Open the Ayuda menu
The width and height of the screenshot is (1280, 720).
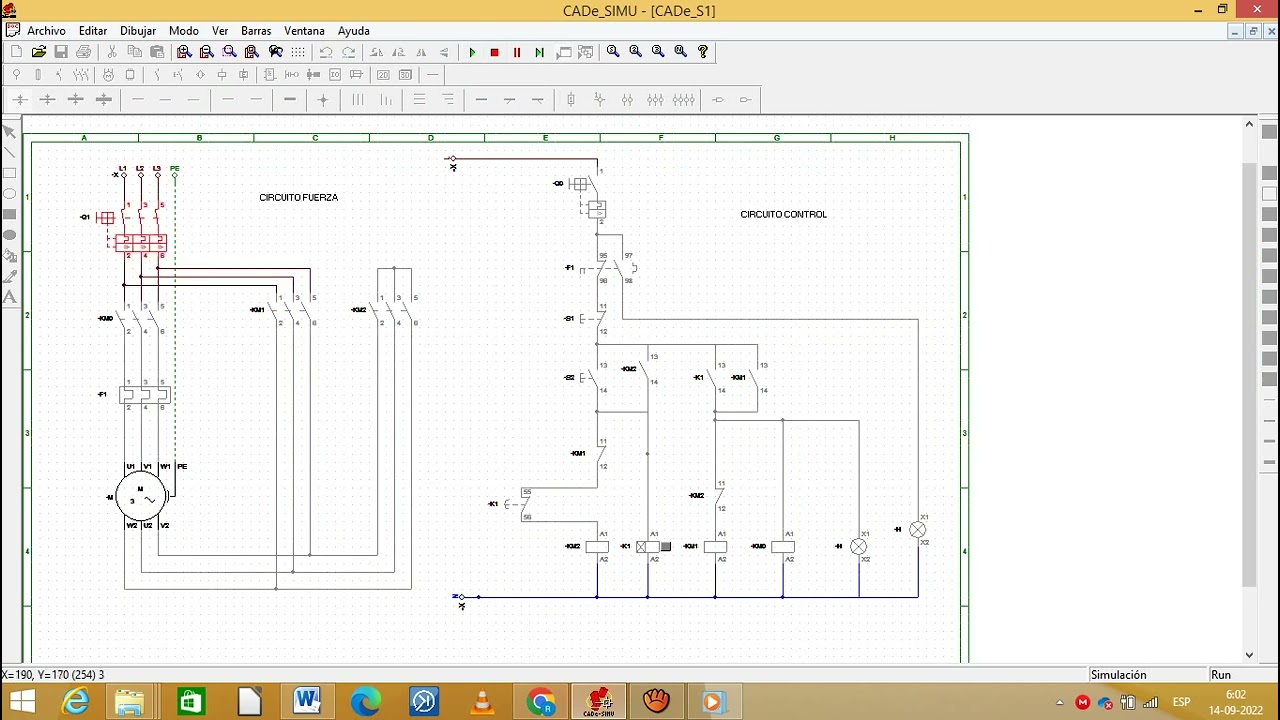tap(353, 31)
